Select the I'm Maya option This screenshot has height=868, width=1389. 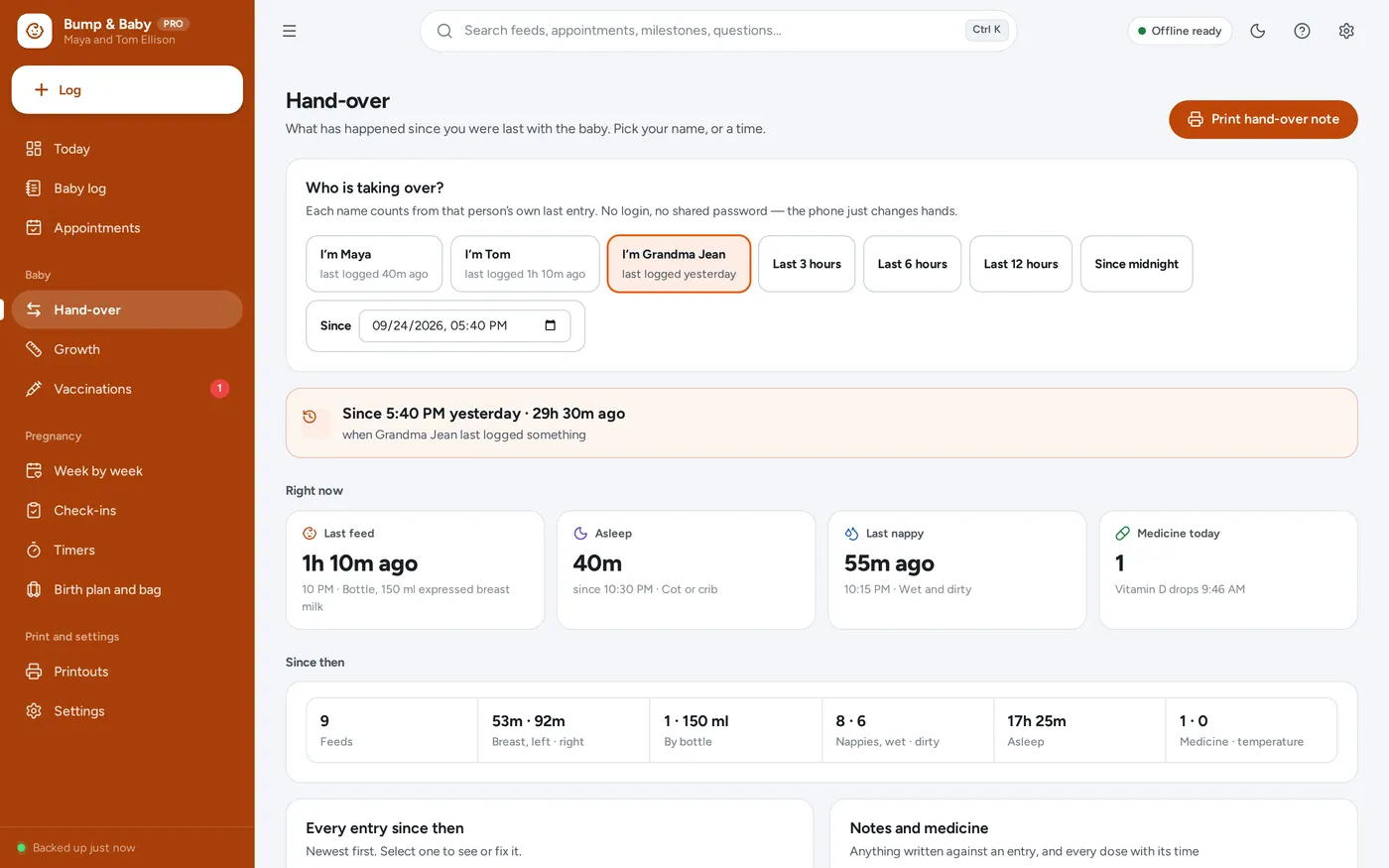pos(374,264)
